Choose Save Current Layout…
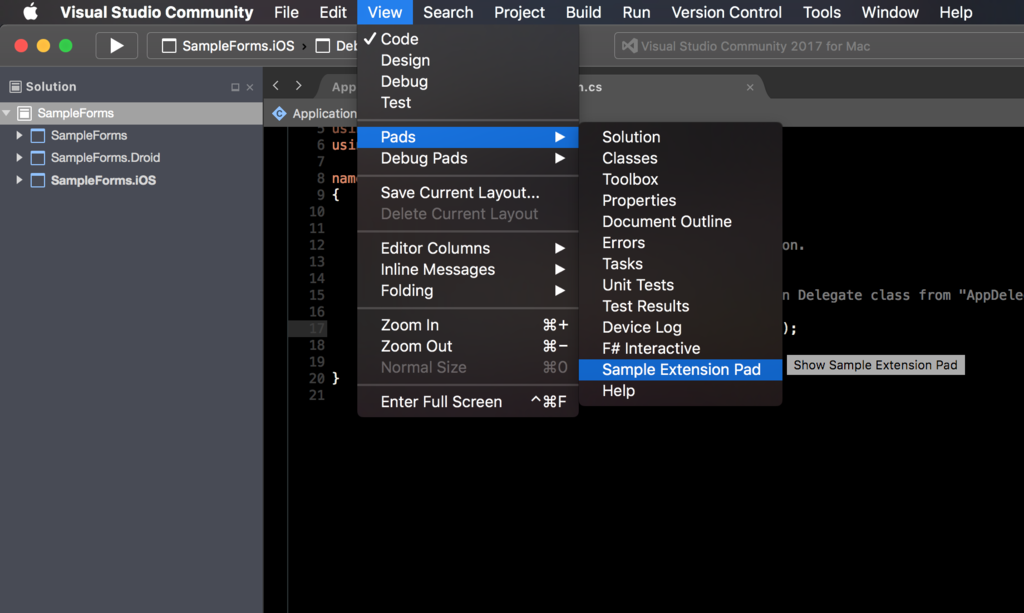The height and width of the screenshot is (613, 1024). (468, 193)
